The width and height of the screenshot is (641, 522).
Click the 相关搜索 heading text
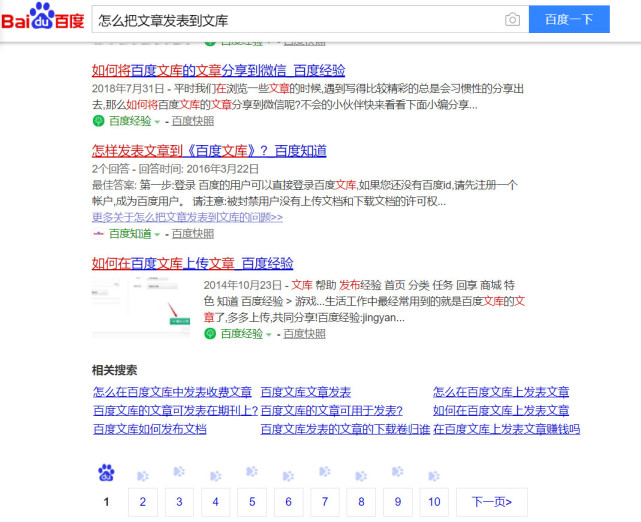click(x=114, y=370)
